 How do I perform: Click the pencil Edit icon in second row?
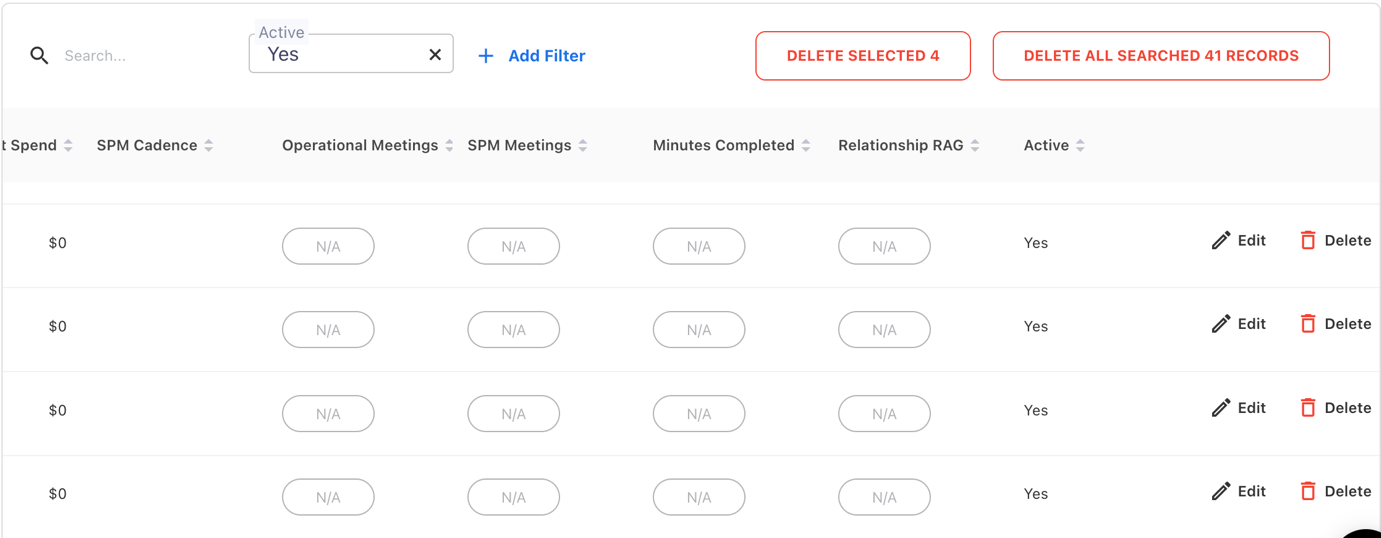coord(1221,324)
